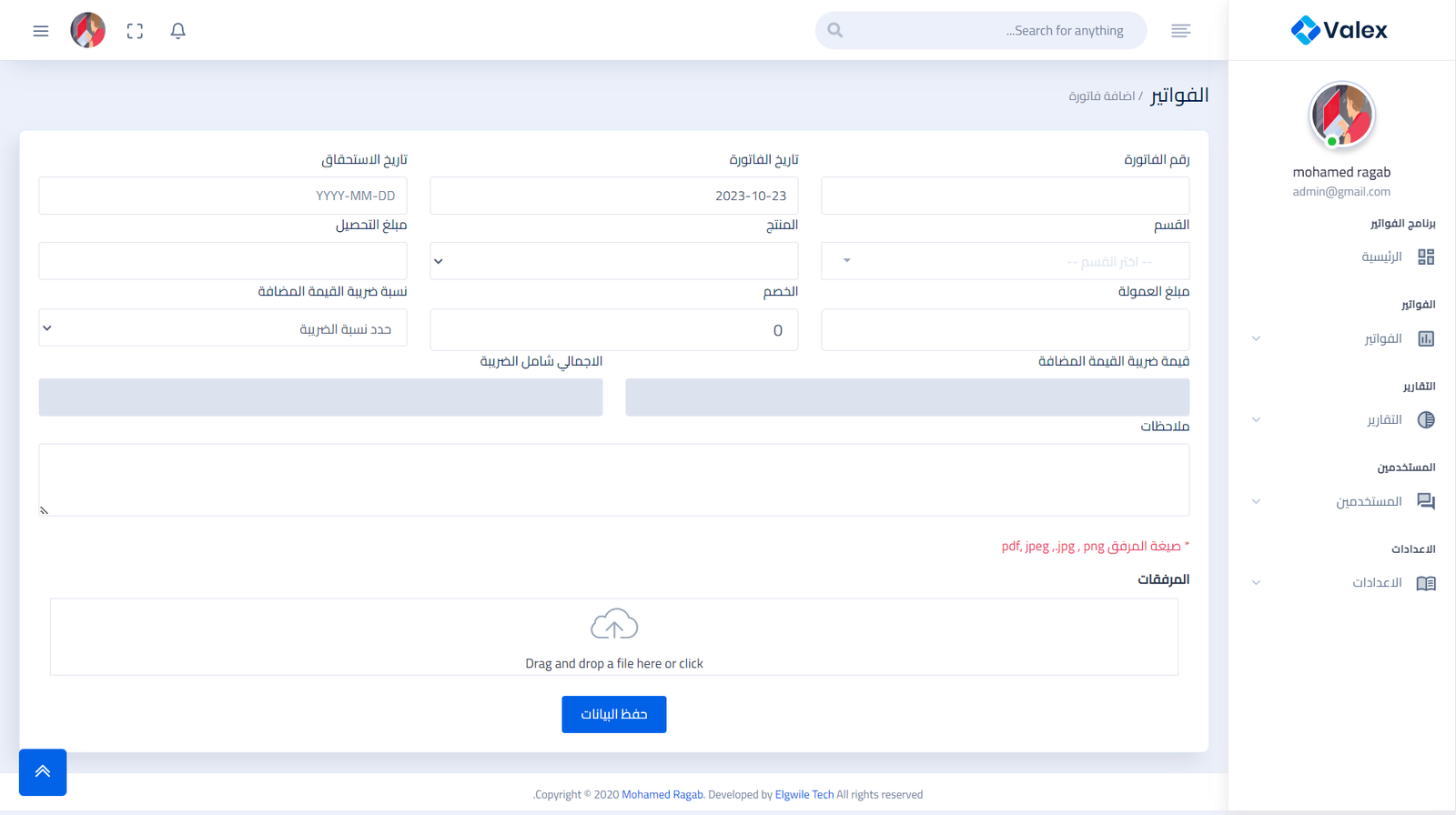Click the dashboard grid icon beside الرئيسية
1456x815 pixels.
click(x=1426, y=257)
